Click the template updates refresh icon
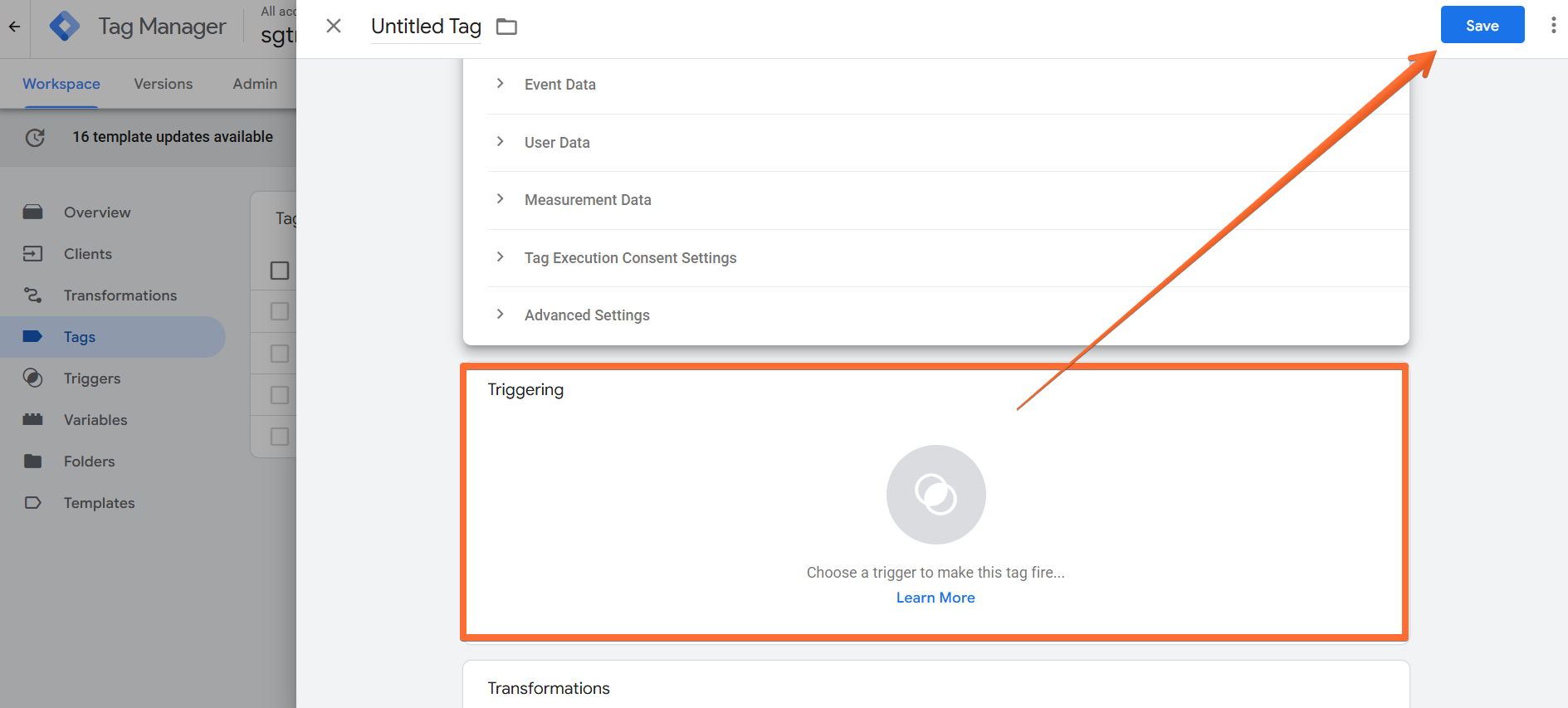The image size is (1568, 708). 35,137
